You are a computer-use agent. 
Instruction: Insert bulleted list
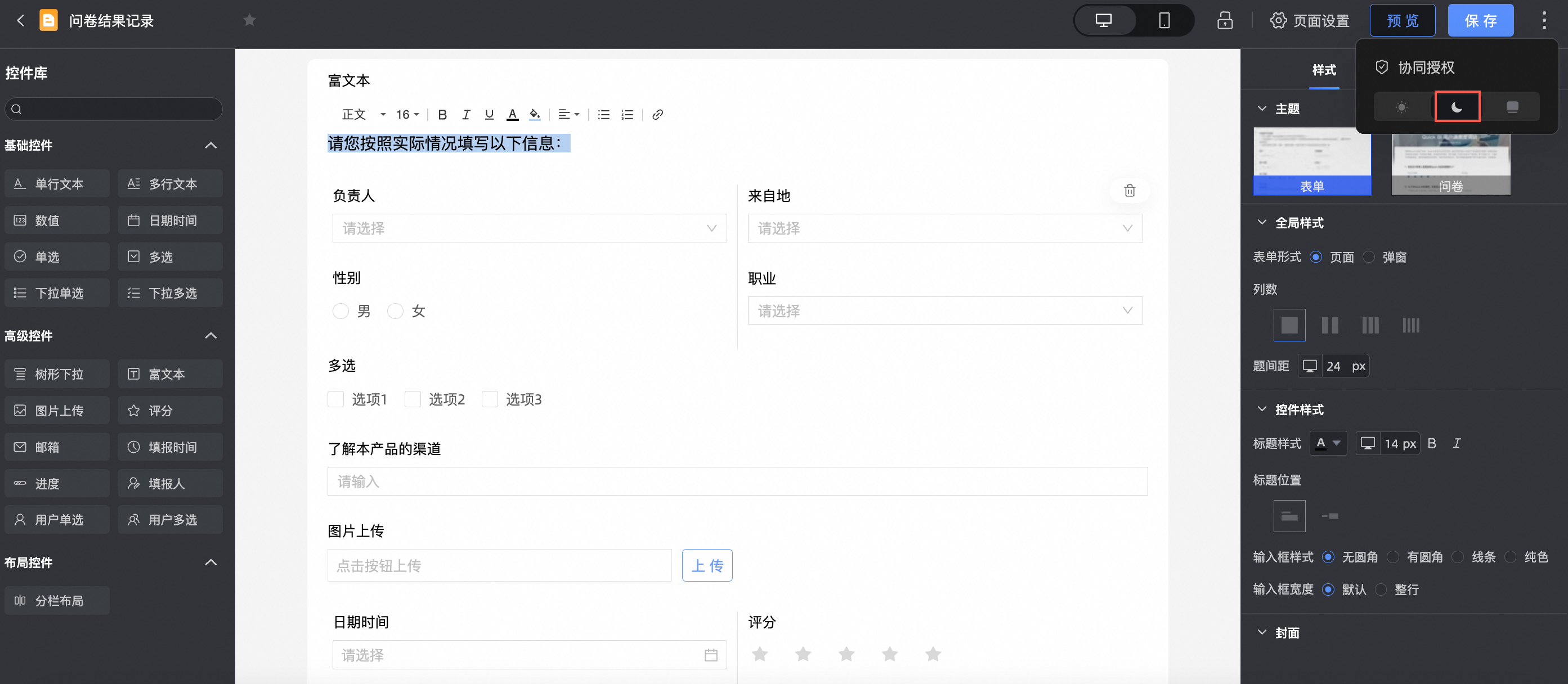604,114
